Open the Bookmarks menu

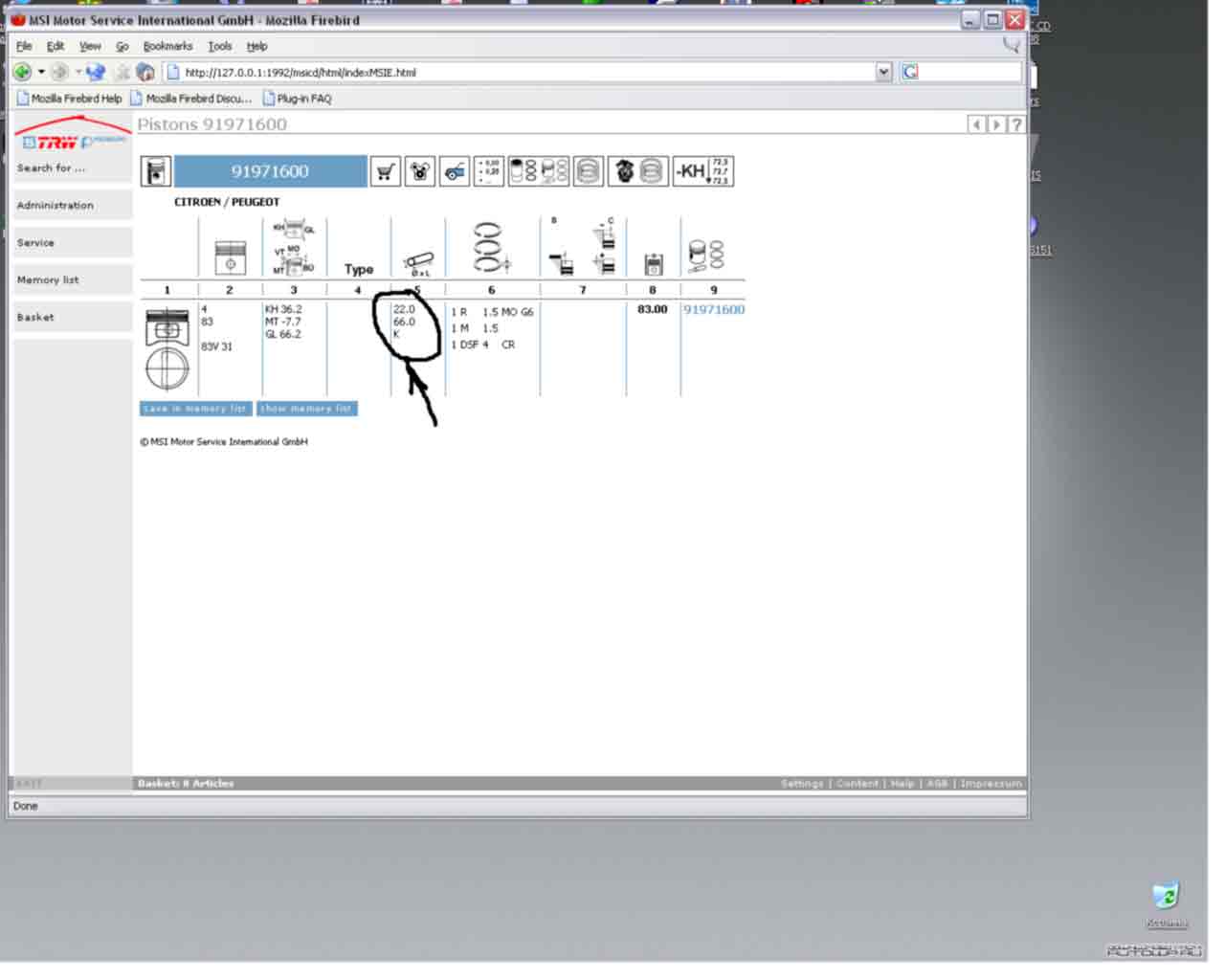(x=167, y=46)
